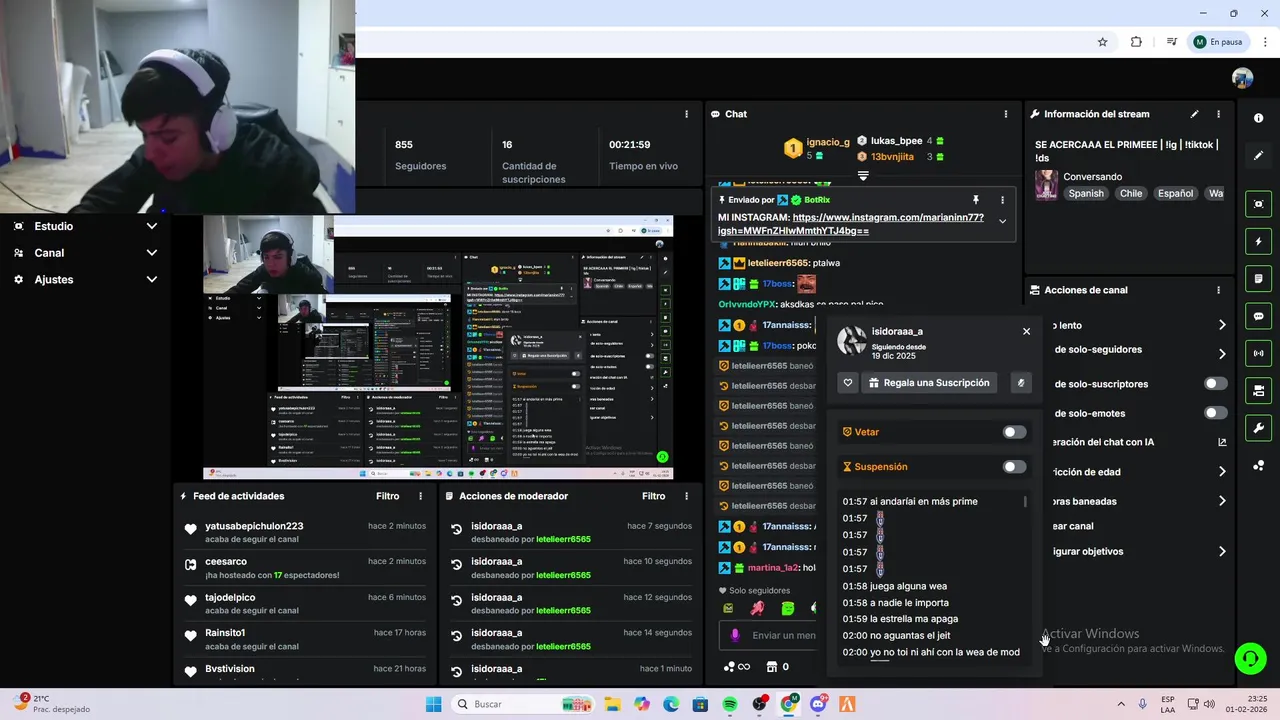Image resolution: width=1280 pixels, height=720 pixels.
Task: Open the palabras baneadas arrow
Action: click(x=1221, y=501)
